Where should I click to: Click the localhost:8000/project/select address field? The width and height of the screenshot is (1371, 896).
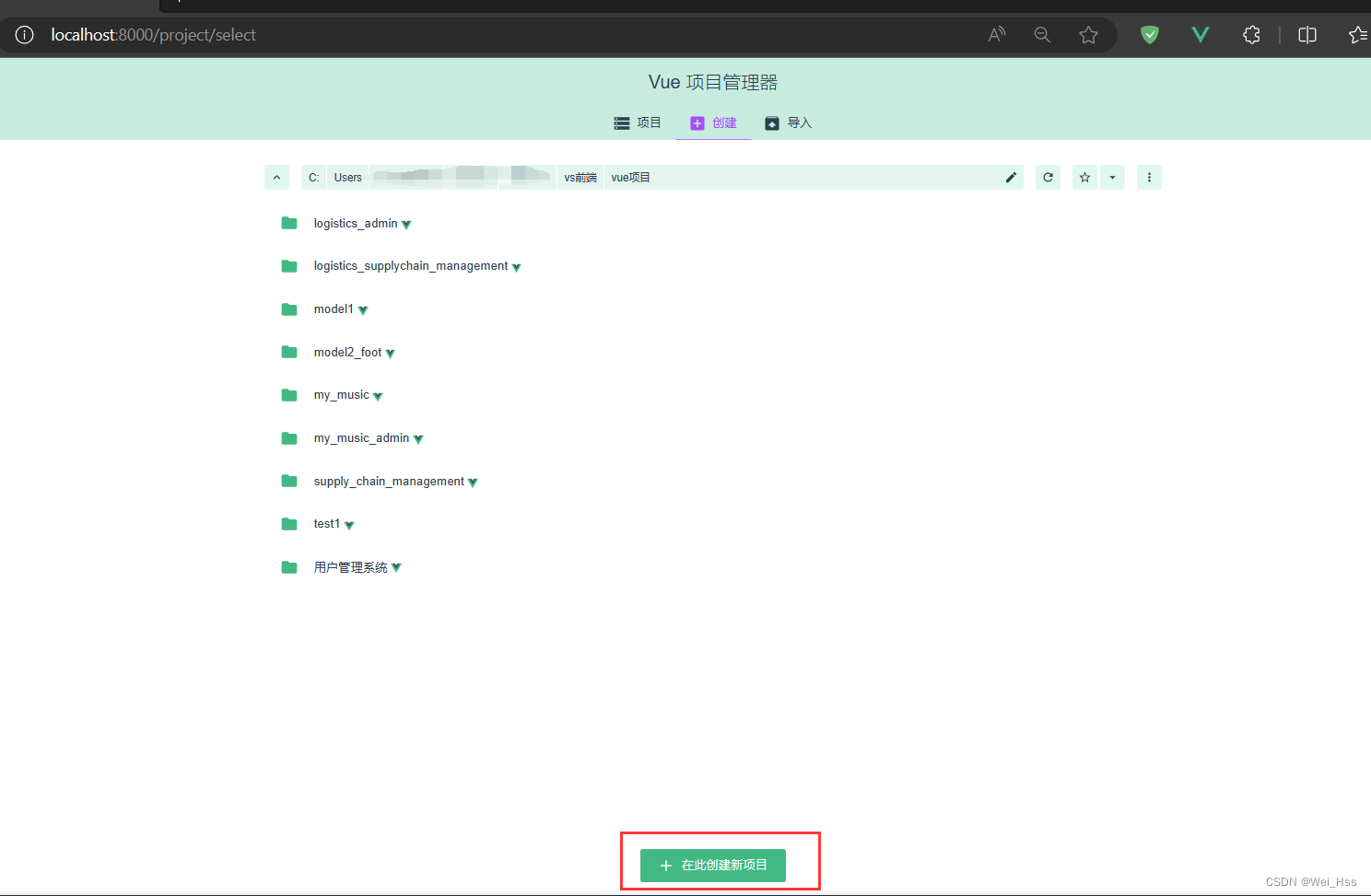tap(154, 35)
